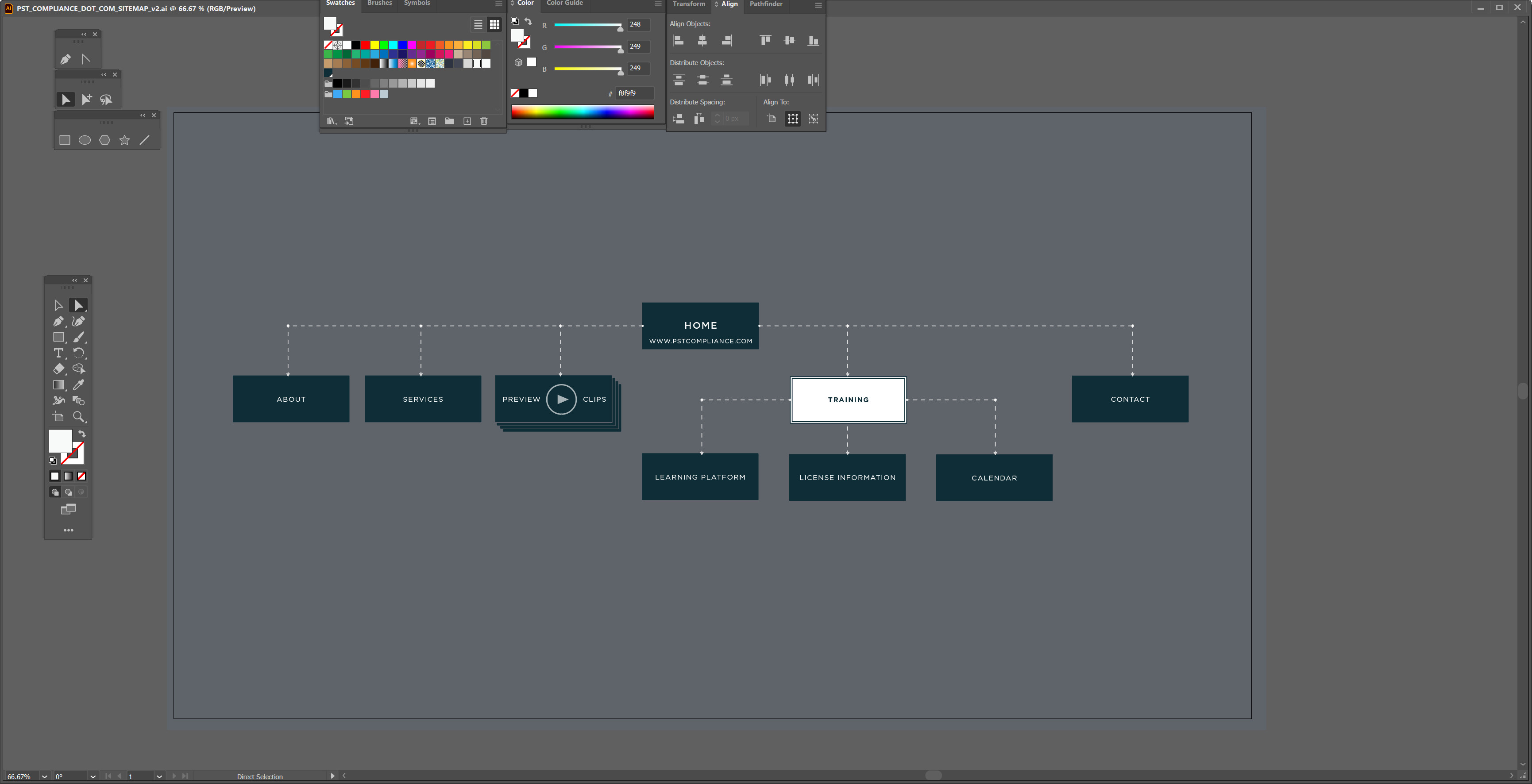Open zoom level dropdown in status bar

point(44,776)
